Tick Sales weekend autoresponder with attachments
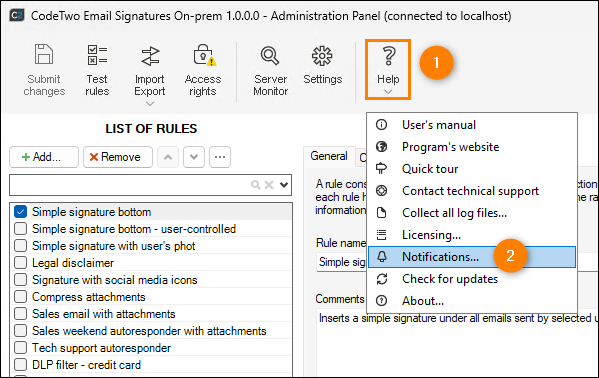599x378 pixels. tap(20, 331)
